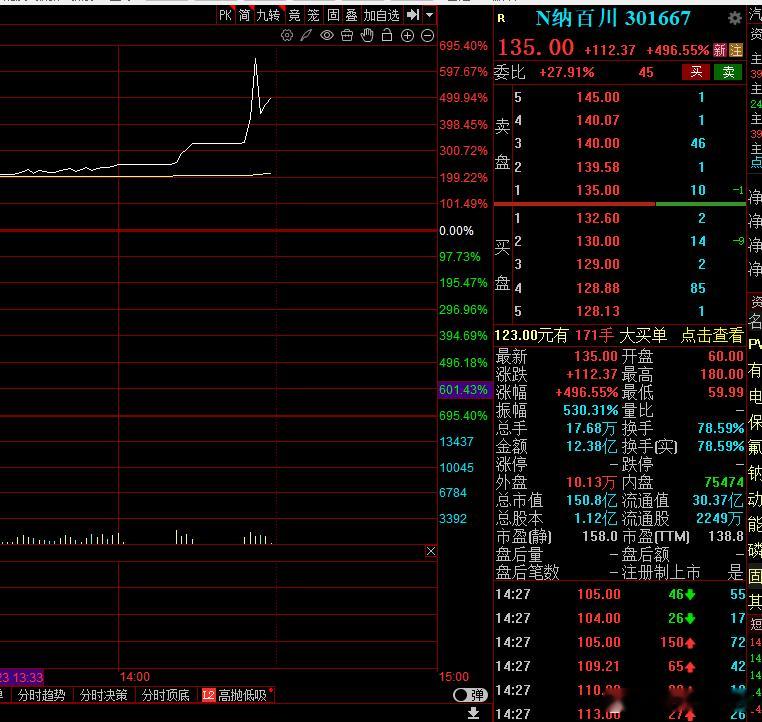Zoom in with the plus circle icon
The height and width of the screenshot is (722, 762).
pos(407,35)
